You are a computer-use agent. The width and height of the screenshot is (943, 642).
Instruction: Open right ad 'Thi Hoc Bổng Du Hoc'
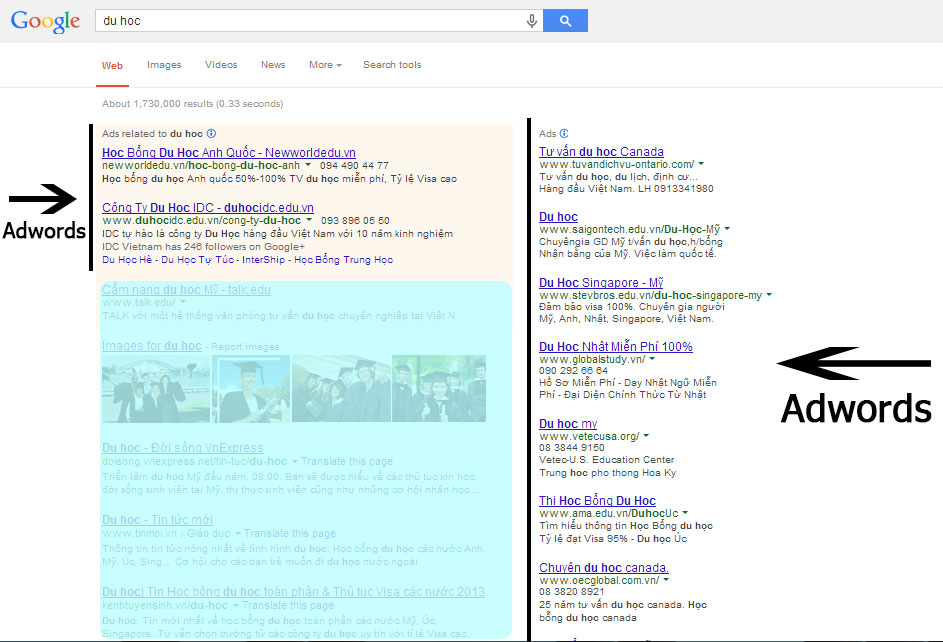point(597,501)
